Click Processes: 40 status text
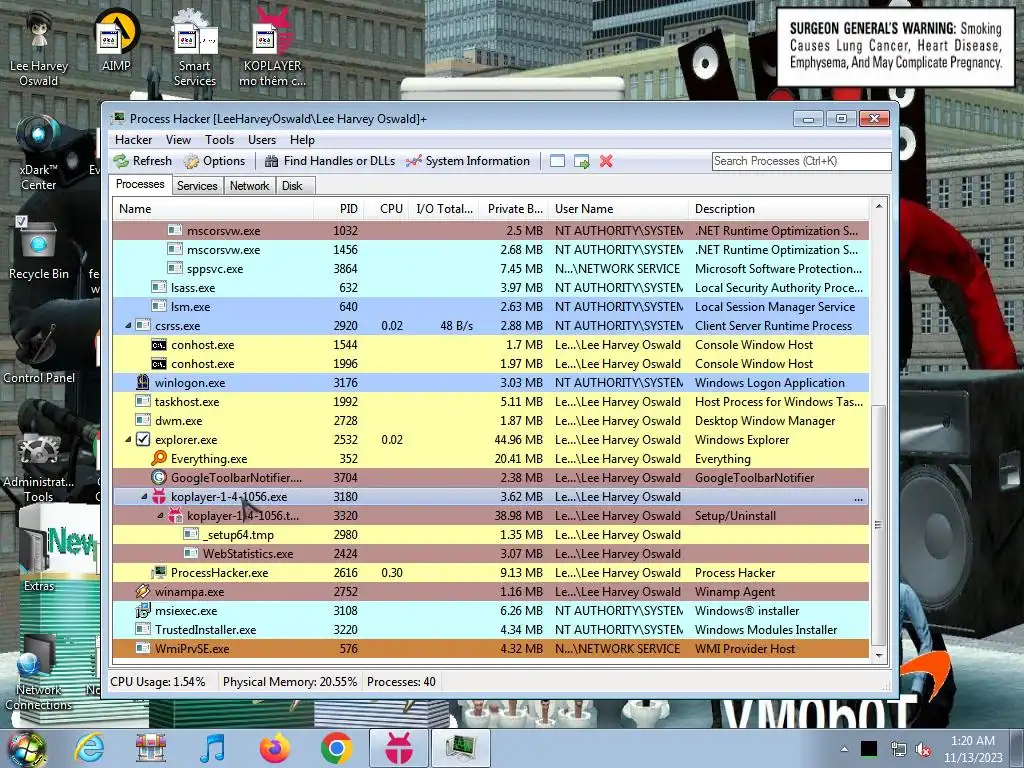The height and width of the screenshot is (768, 1024). (401, 682)
